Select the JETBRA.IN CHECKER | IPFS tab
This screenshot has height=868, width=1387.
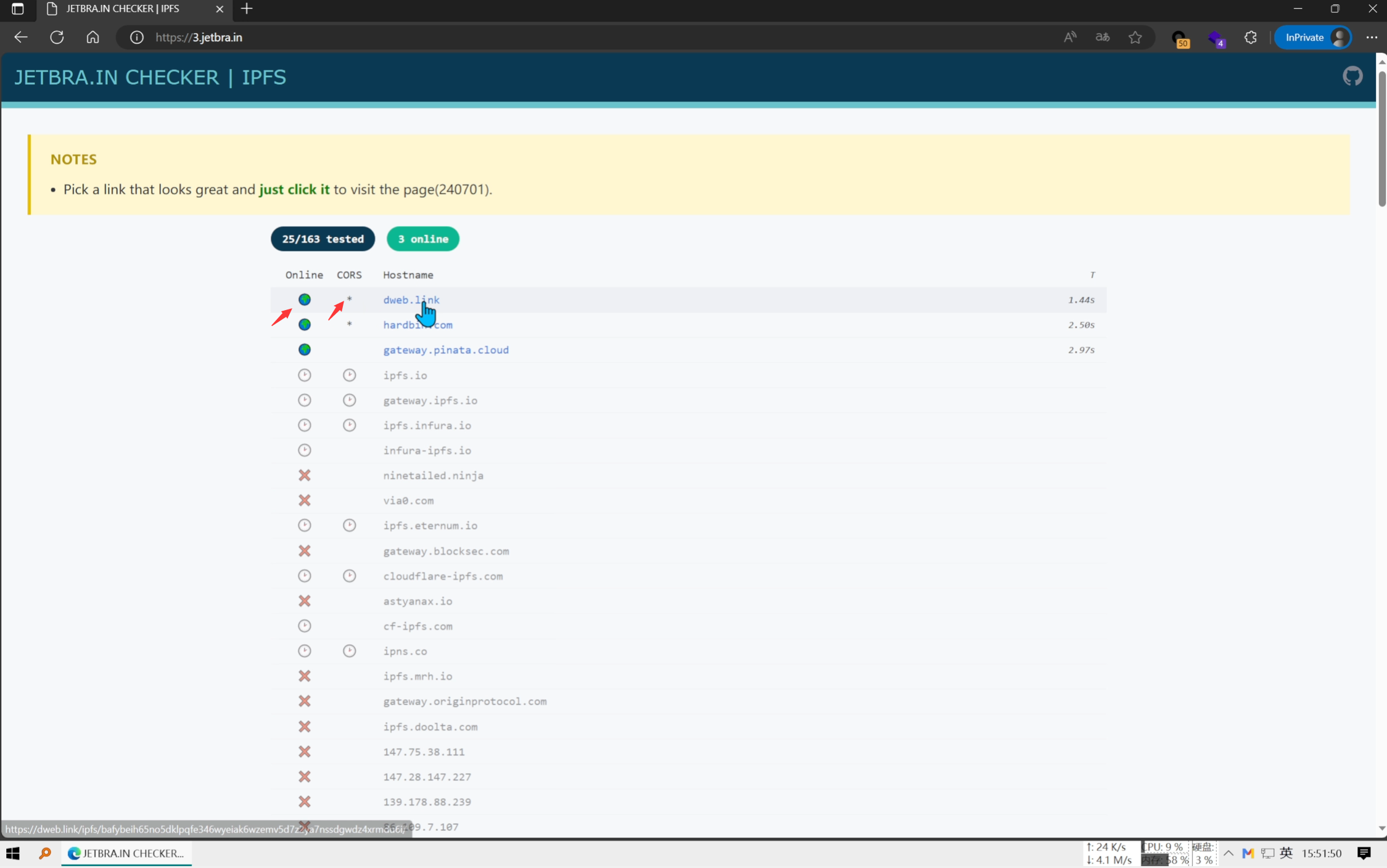coord(134,9)
